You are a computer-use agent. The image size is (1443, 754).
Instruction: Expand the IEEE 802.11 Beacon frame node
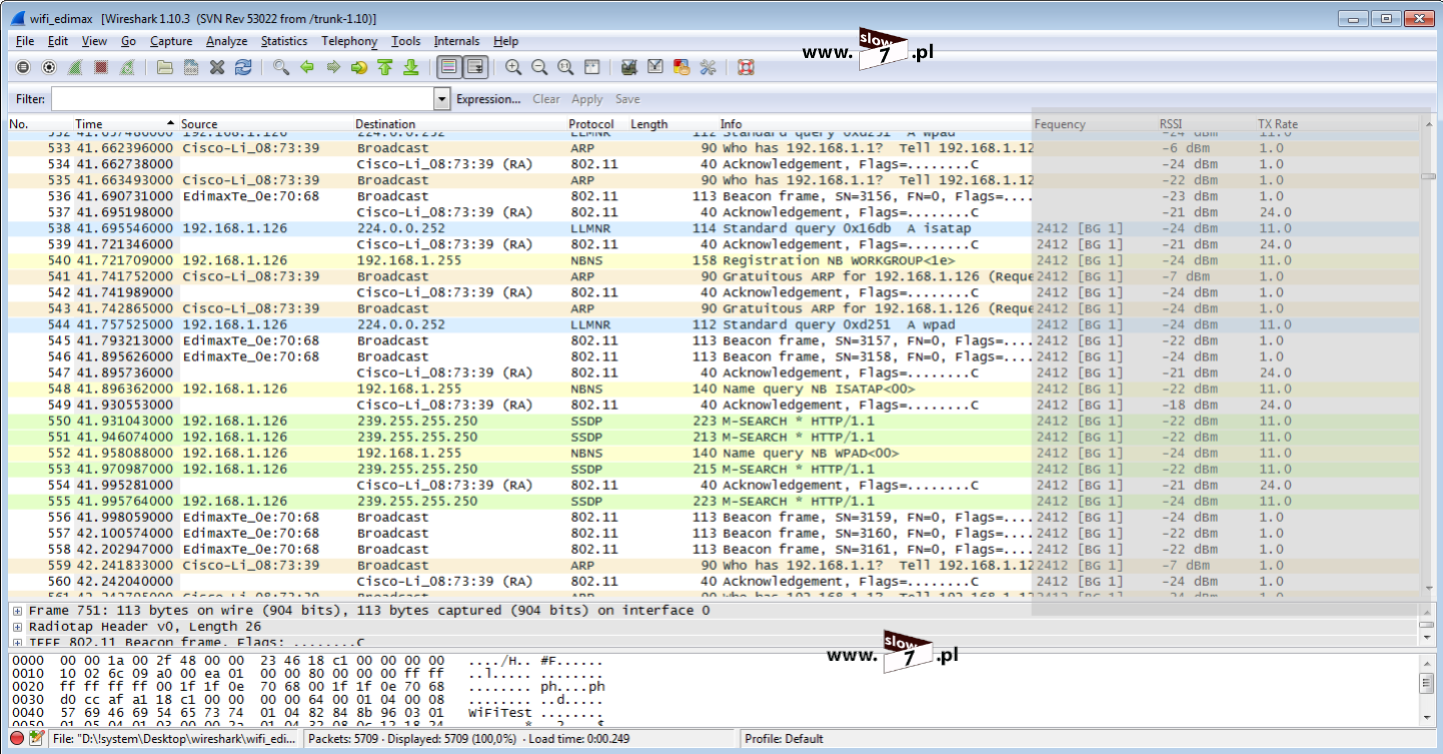tap(17, 642)
